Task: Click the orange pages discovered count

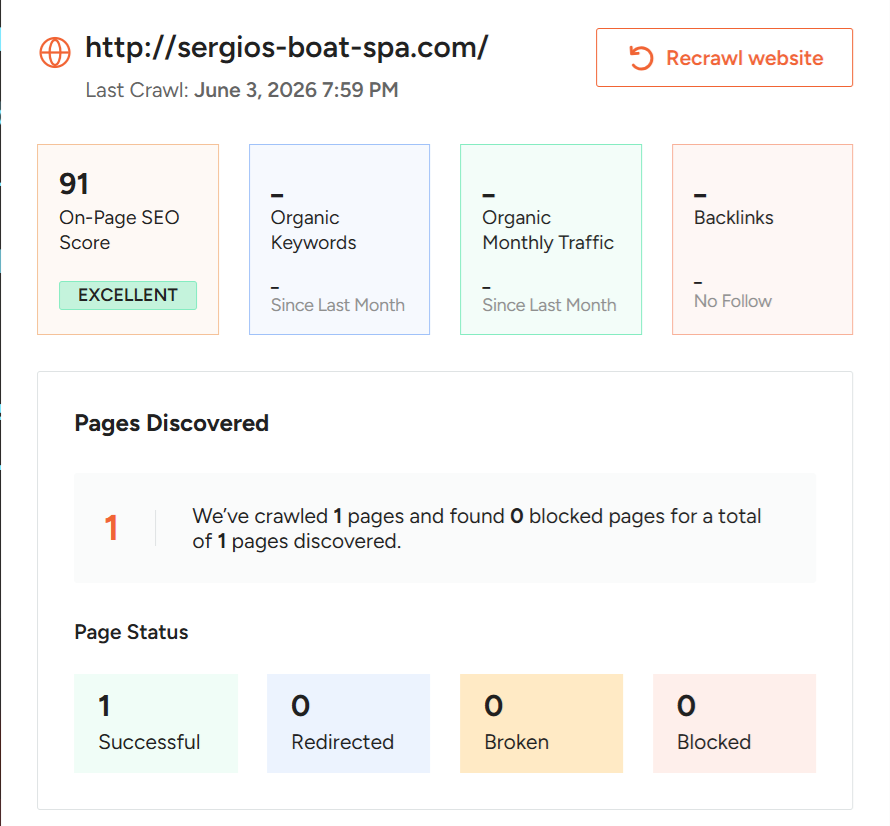Action: pyautogui.click(x=111, y=527)
